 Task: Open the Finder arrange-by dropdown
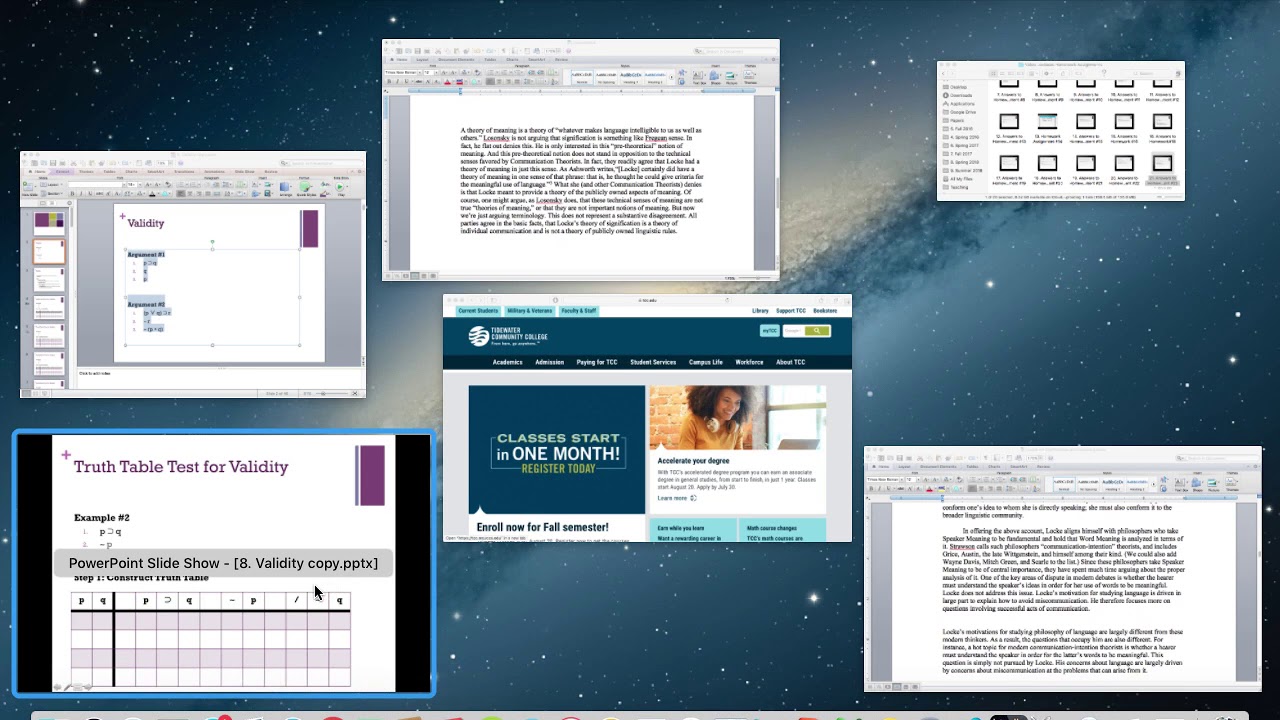point(1034,73)
